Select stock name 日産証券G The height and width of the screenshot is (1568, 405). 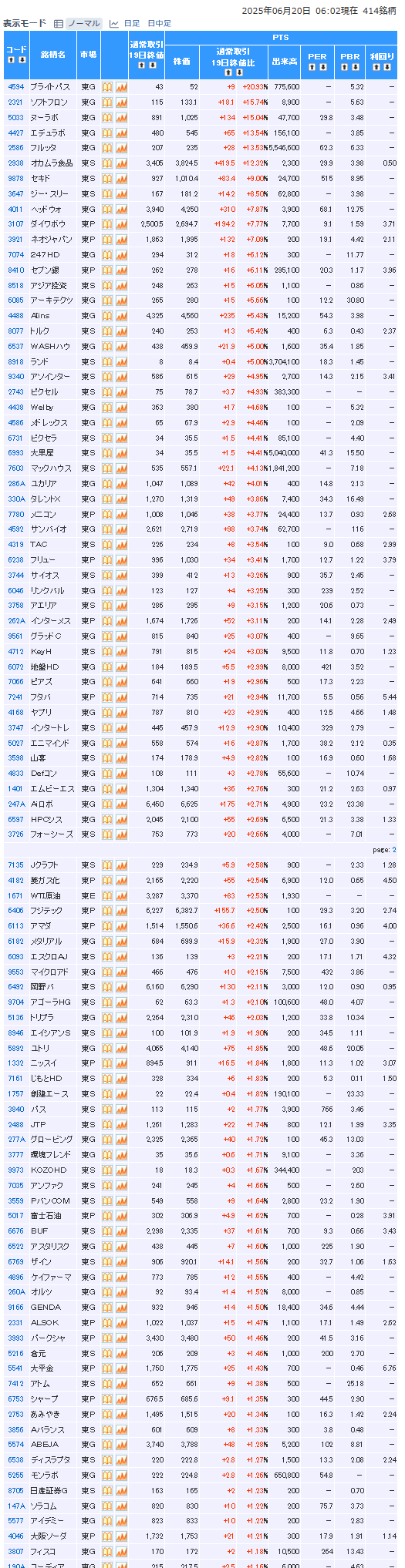(49, 1491)
